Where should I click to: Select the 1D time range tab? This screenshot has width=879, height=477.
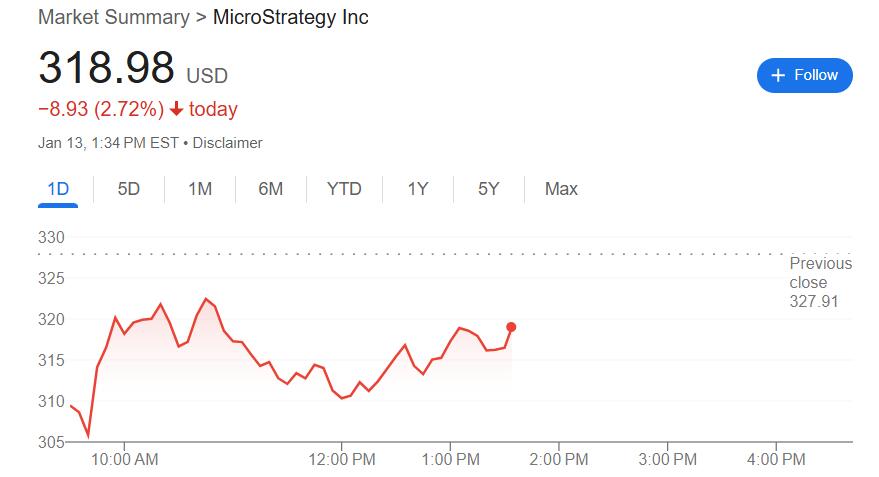pos(58,189)
